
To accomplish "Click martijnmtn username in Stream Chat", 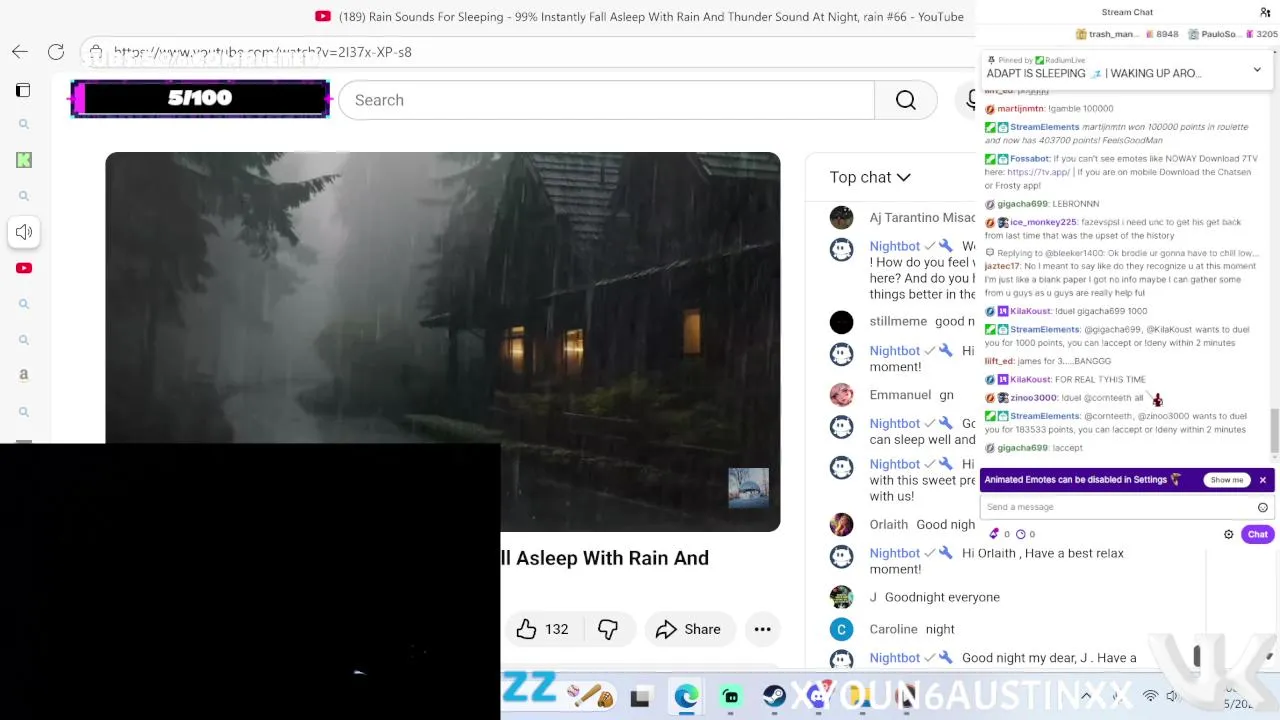I will [1020, 108].
